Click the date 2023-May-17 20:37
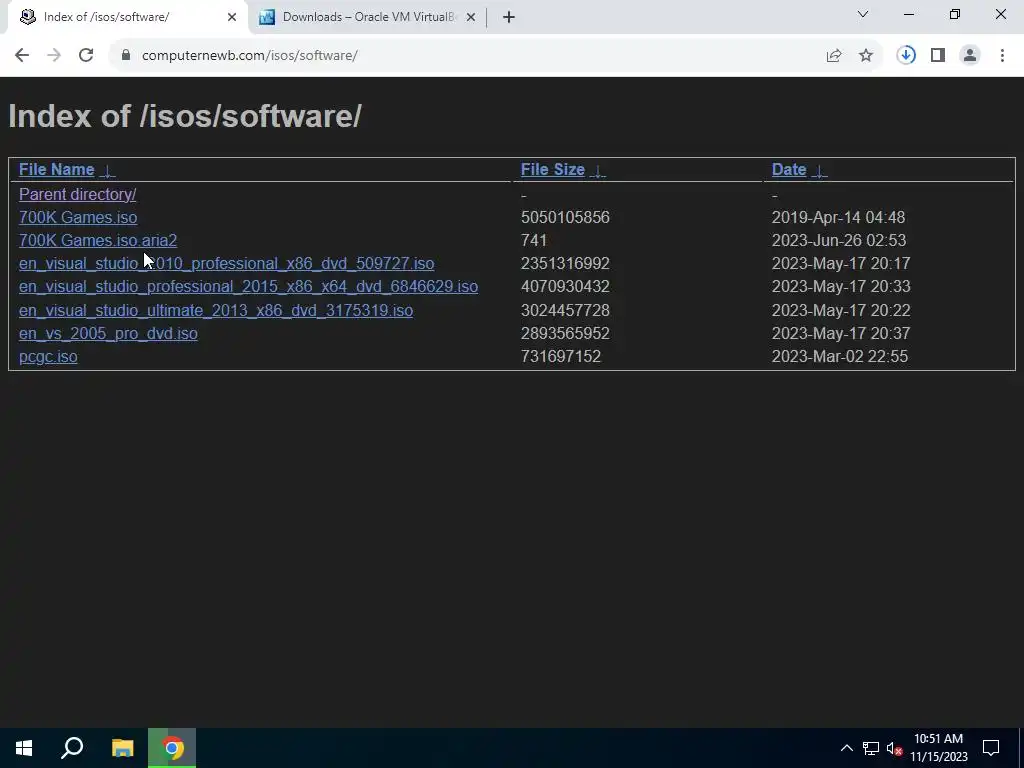This screenshot has height=768, width=1024. click(840, 334)
